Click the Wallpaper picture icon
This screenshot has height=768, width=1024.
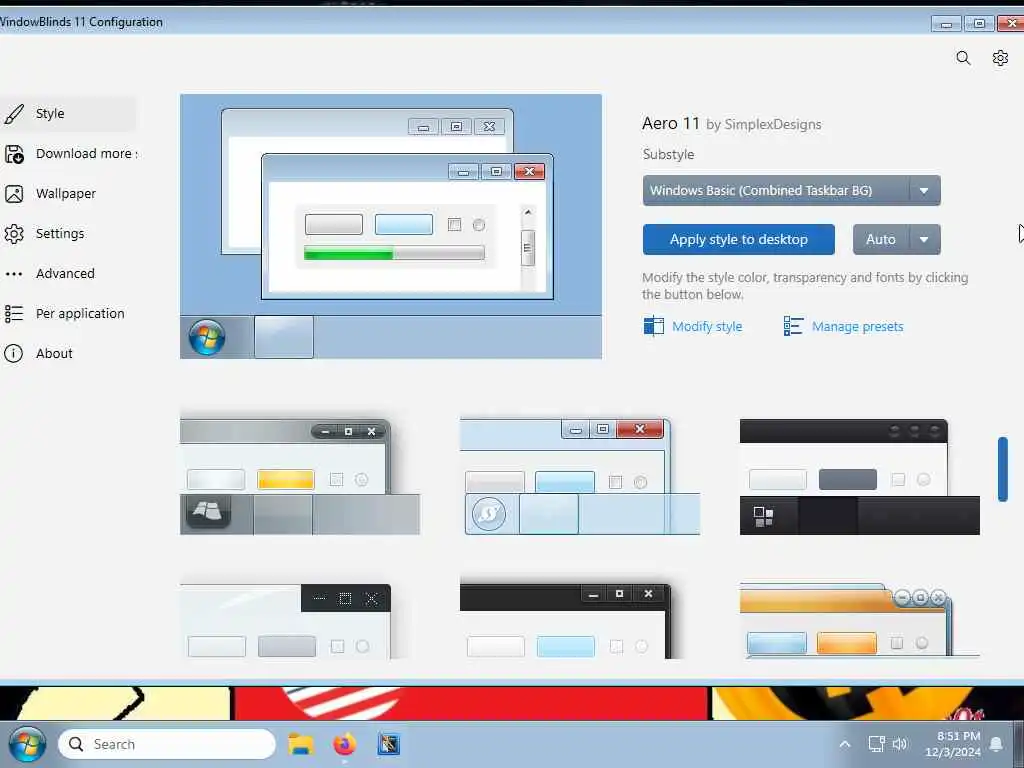pyautogui.click(x=14, y=194)
